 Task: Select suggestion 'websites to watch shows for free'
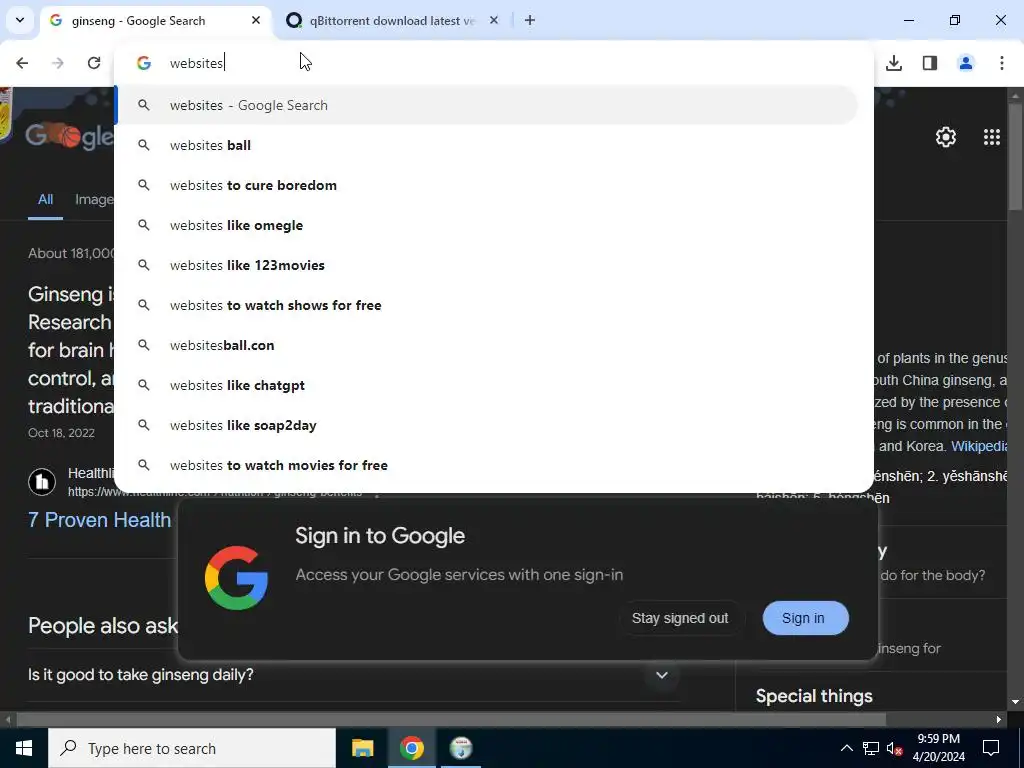[x=487, y=305]
